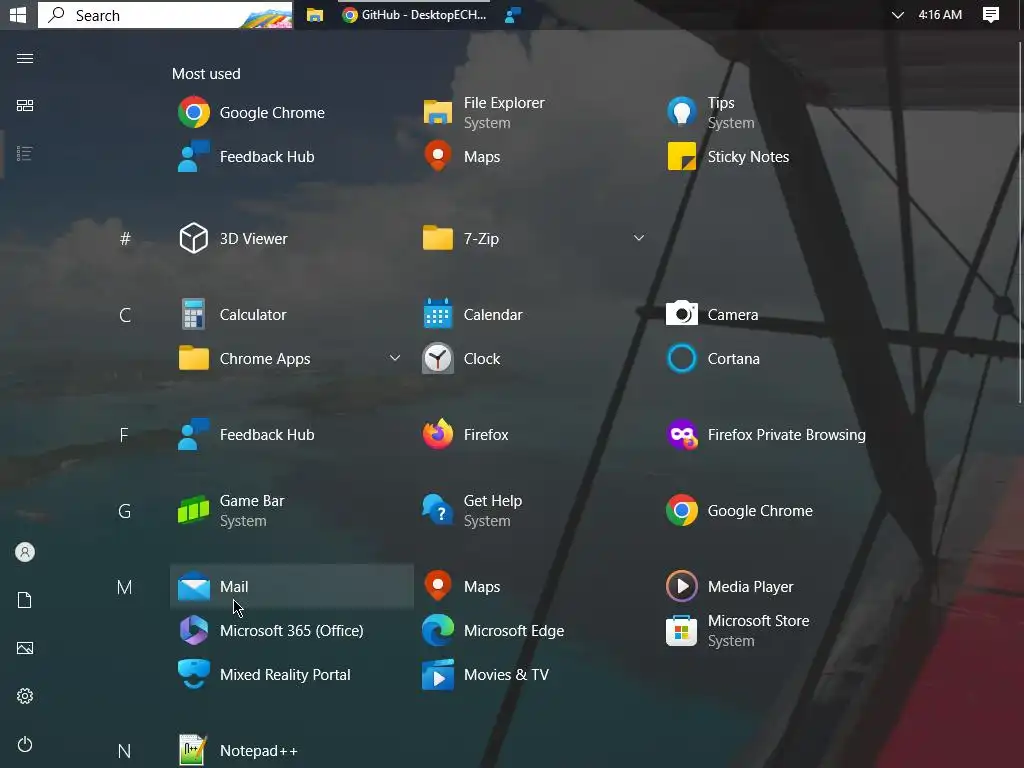The image size is (1024, 768).
Task: Open Settings gear in Start sidebar
Action: (25, 696)
